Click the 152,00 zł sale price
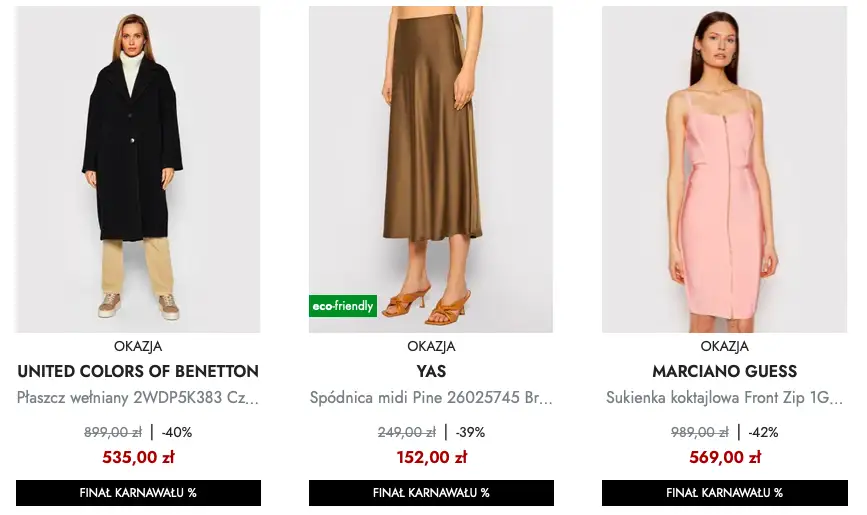The image size is (867, 515). pos(431,458)
